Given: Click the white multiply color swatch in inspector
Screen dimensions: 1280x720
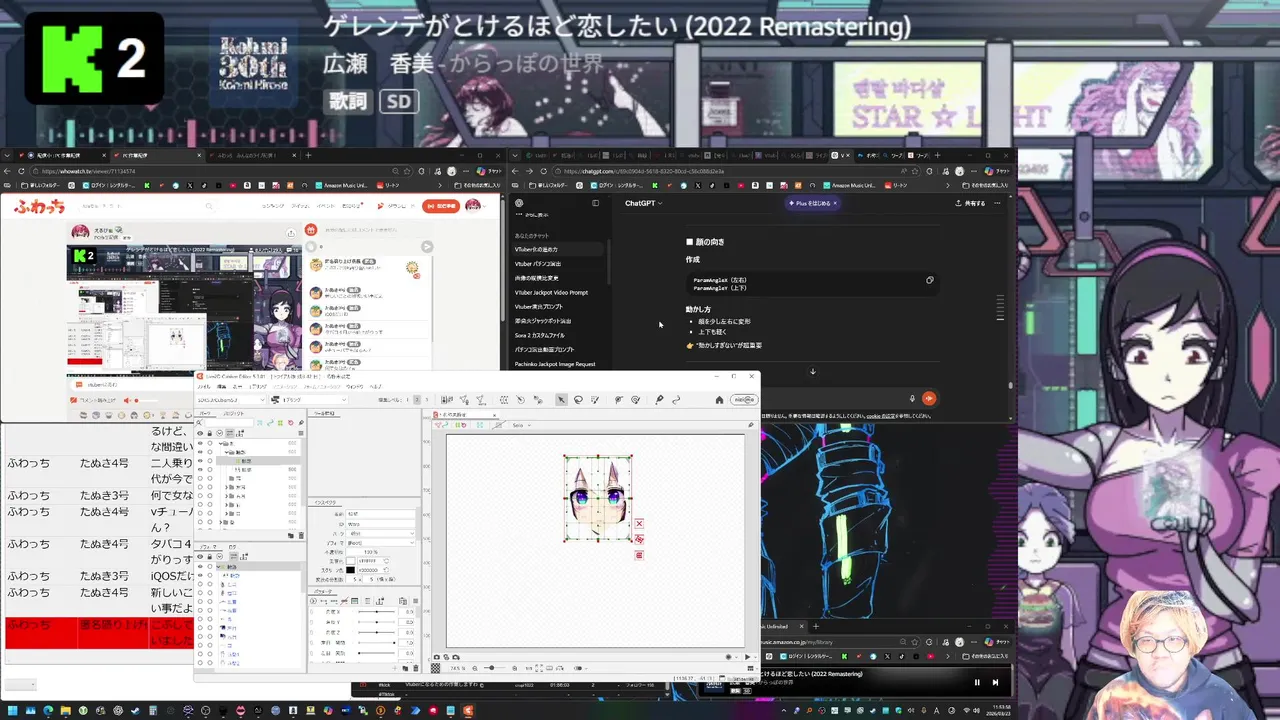Looking at the screenshot, I should (x=350, y=561).
